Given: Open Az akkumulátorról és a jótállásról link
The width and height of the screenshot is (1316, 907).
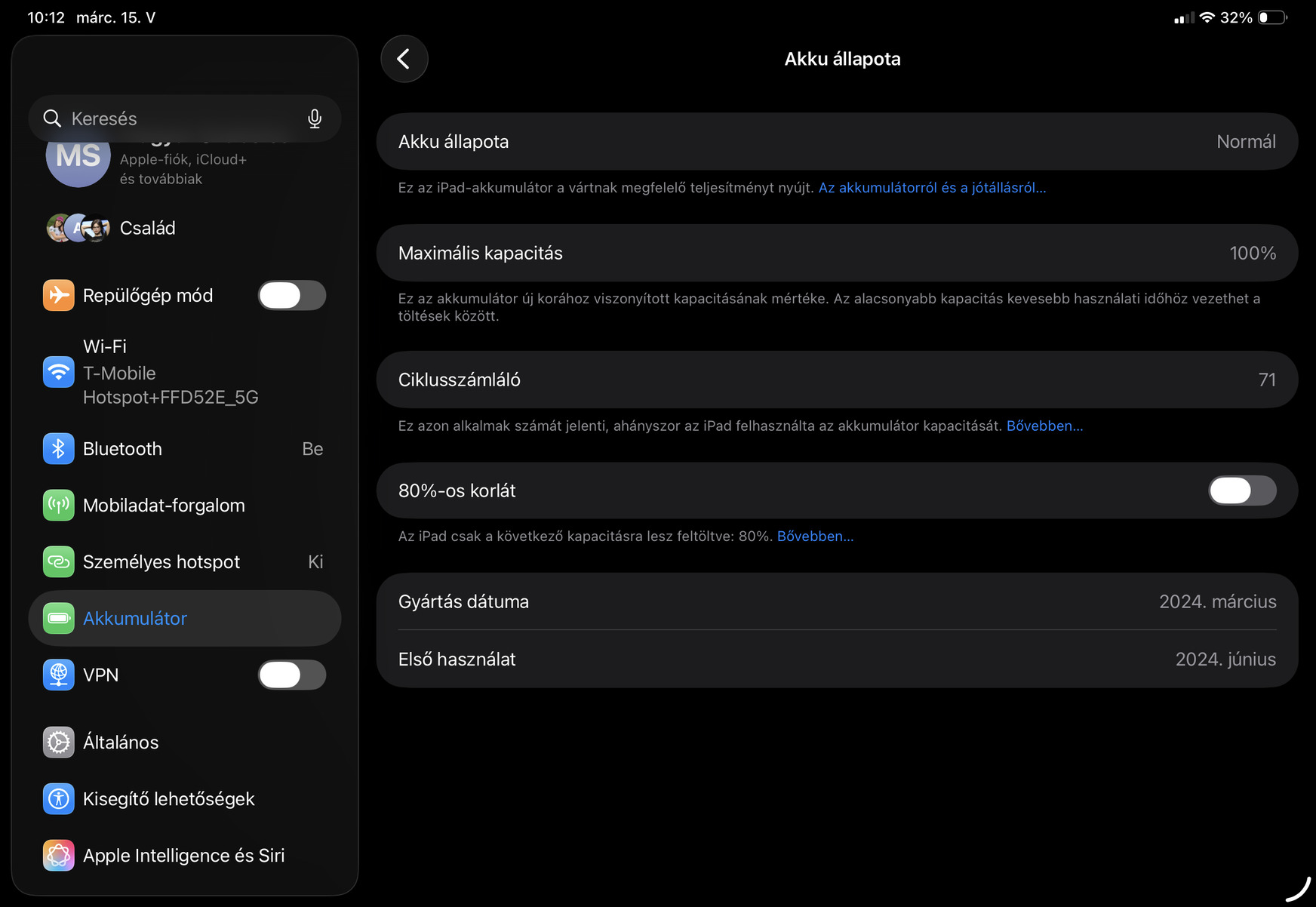Looking at the screenshot, I should point(932,188).
